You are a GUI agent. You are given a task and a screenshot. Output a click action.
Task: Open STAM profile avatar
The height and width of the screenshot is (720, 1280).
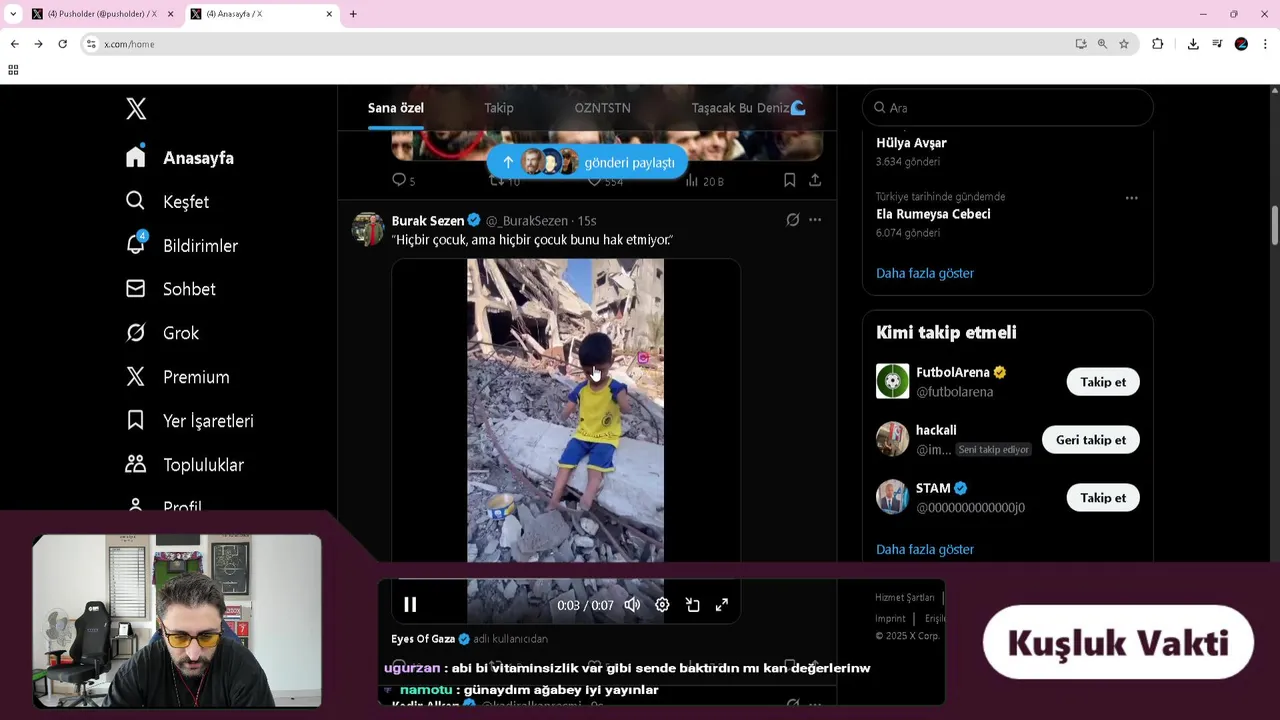893,497
